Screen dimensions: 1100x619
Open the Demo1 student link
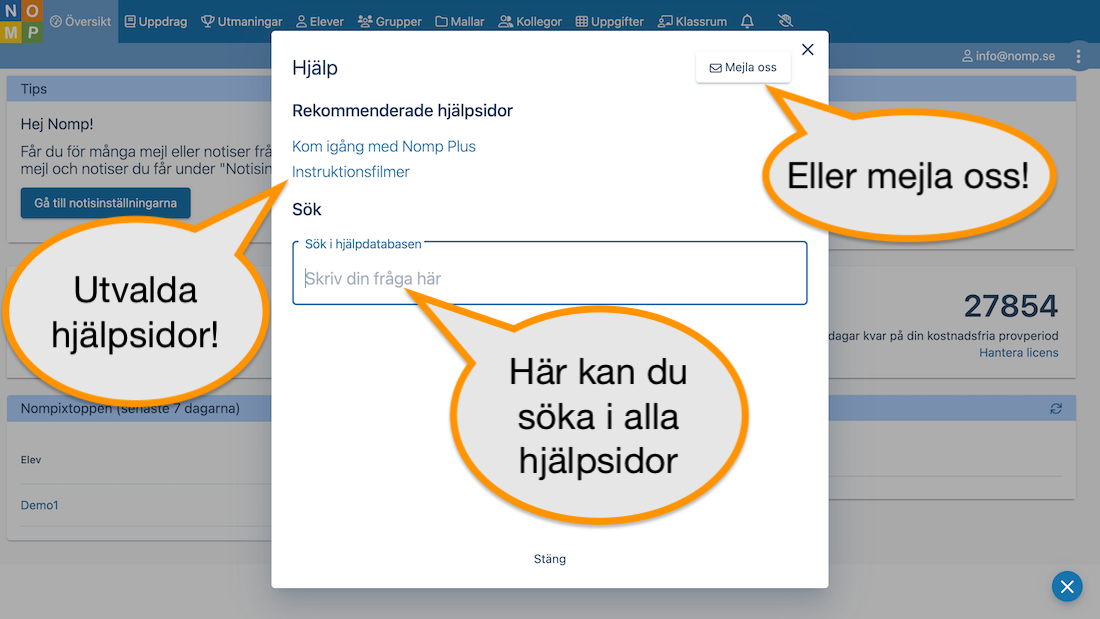(39, 505)
